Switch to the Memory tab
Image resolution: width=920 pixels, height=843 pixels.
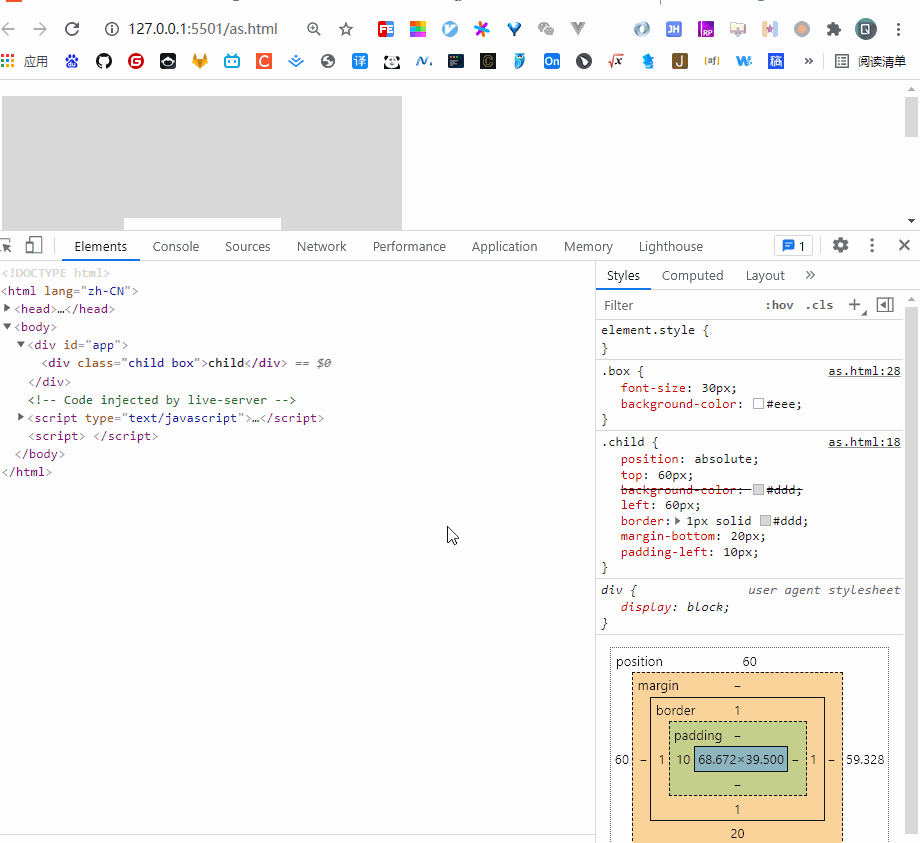point(588,246)
